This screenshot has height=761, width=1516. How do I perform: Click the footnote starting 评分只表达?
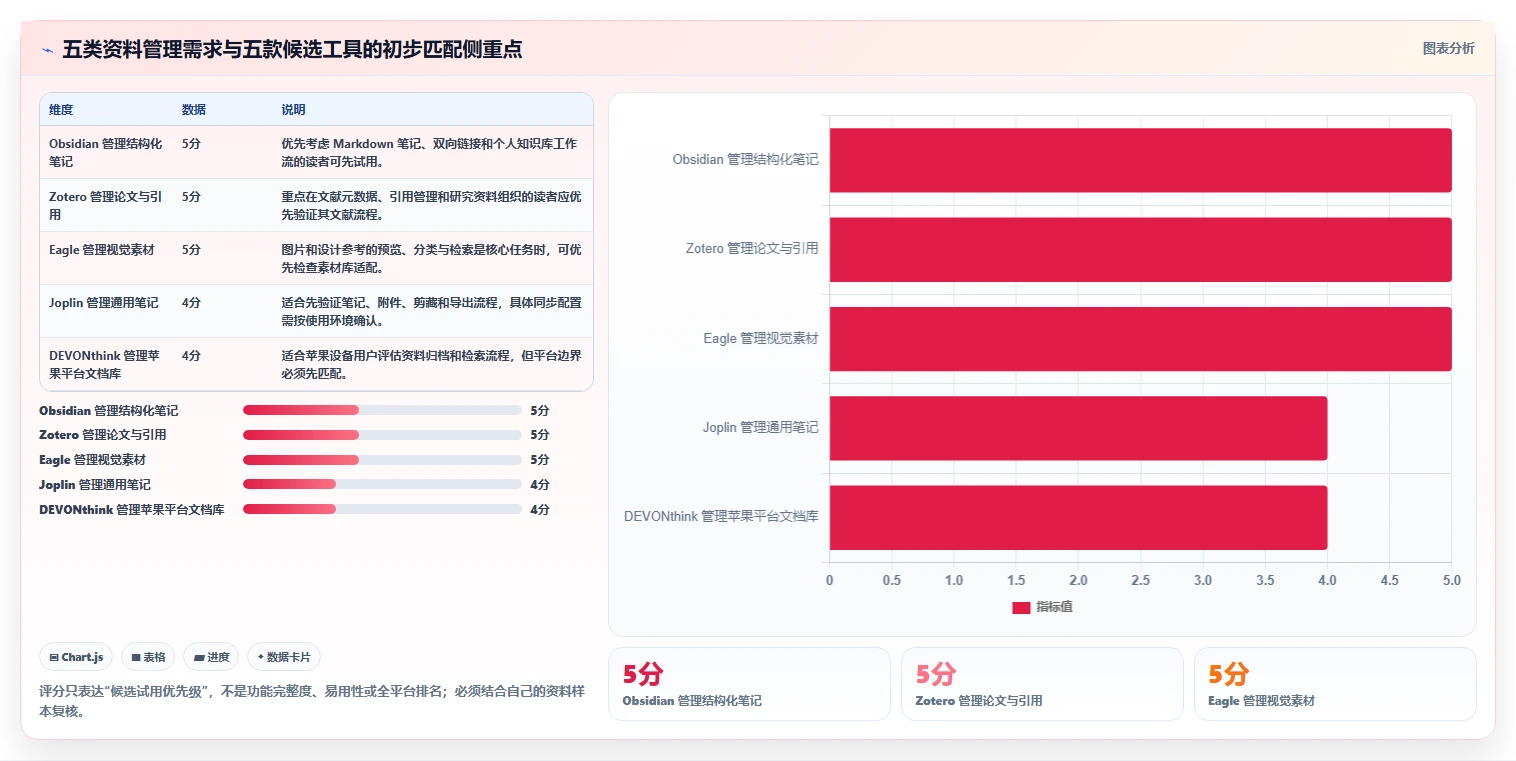click(311, 702)
